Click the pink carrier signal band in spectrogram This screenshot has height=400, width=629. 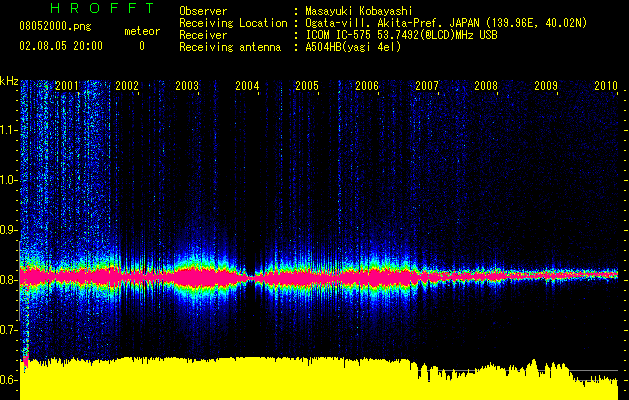click(319, 277)
